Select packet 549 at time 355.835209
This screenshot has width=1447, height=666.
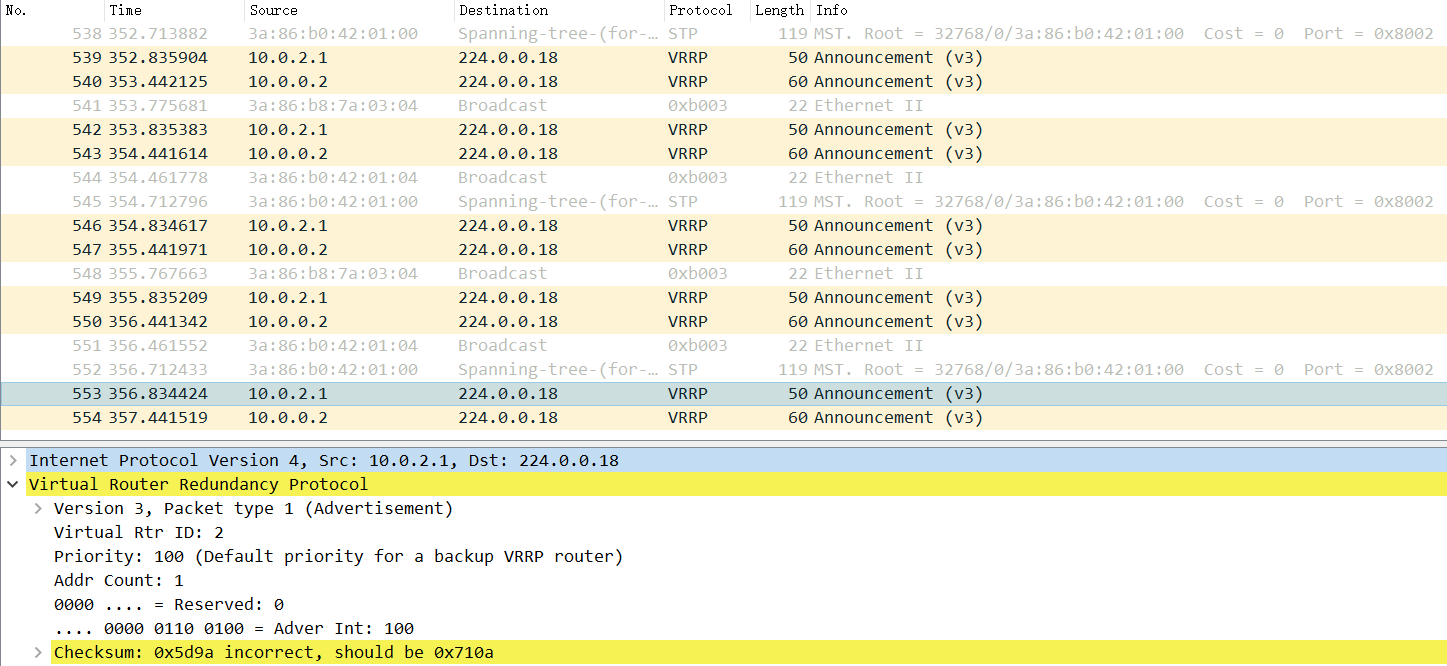click(723, 297)
